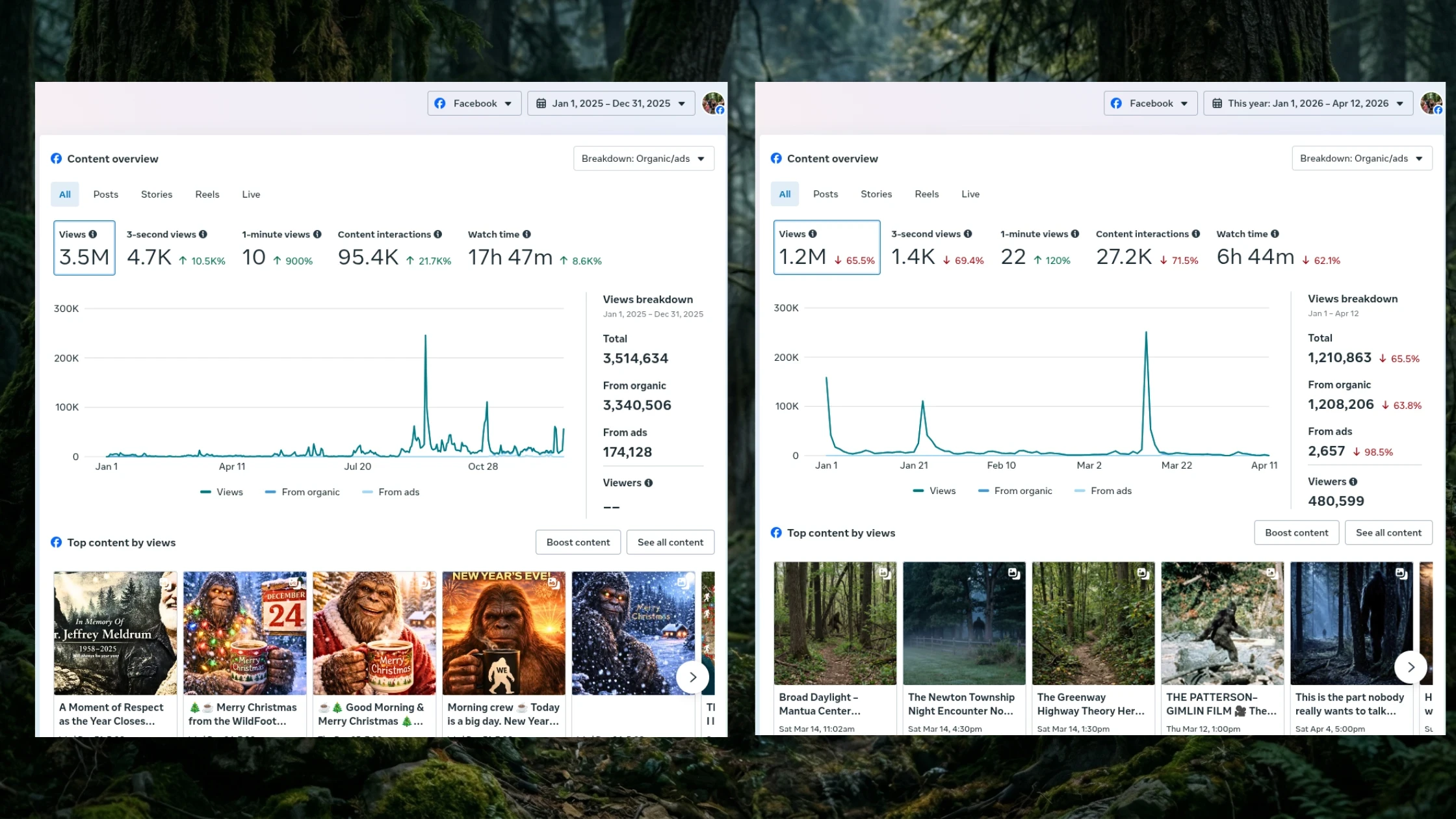Toggle From ads legend swatch in left chart

click(x=368, y=492)
